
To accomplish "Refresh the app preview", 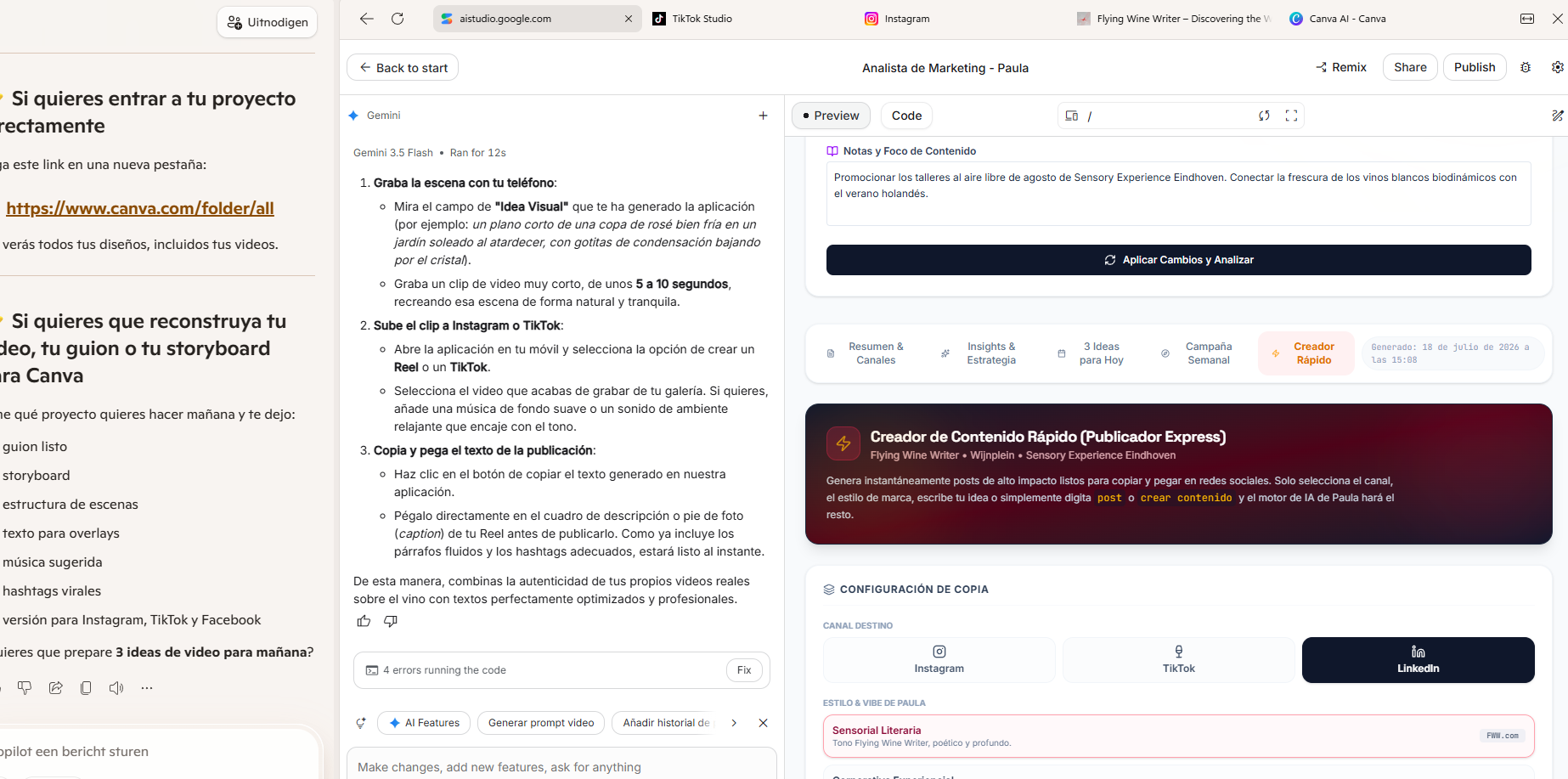I will pyautogui.click(x=1264, y=116).
